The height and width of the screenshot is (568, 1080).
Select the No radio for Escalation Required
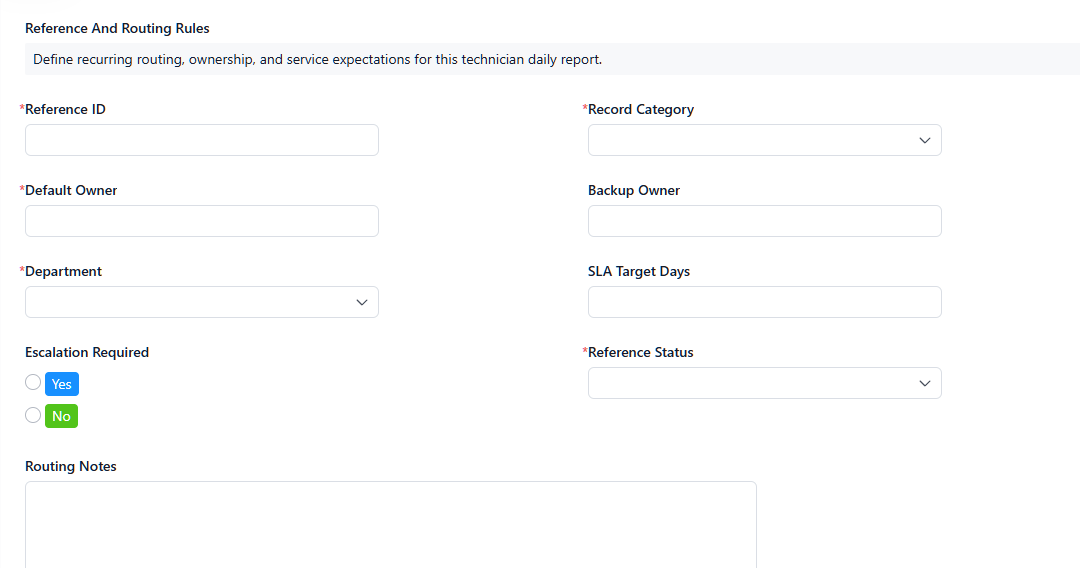(x=33, y=415)
